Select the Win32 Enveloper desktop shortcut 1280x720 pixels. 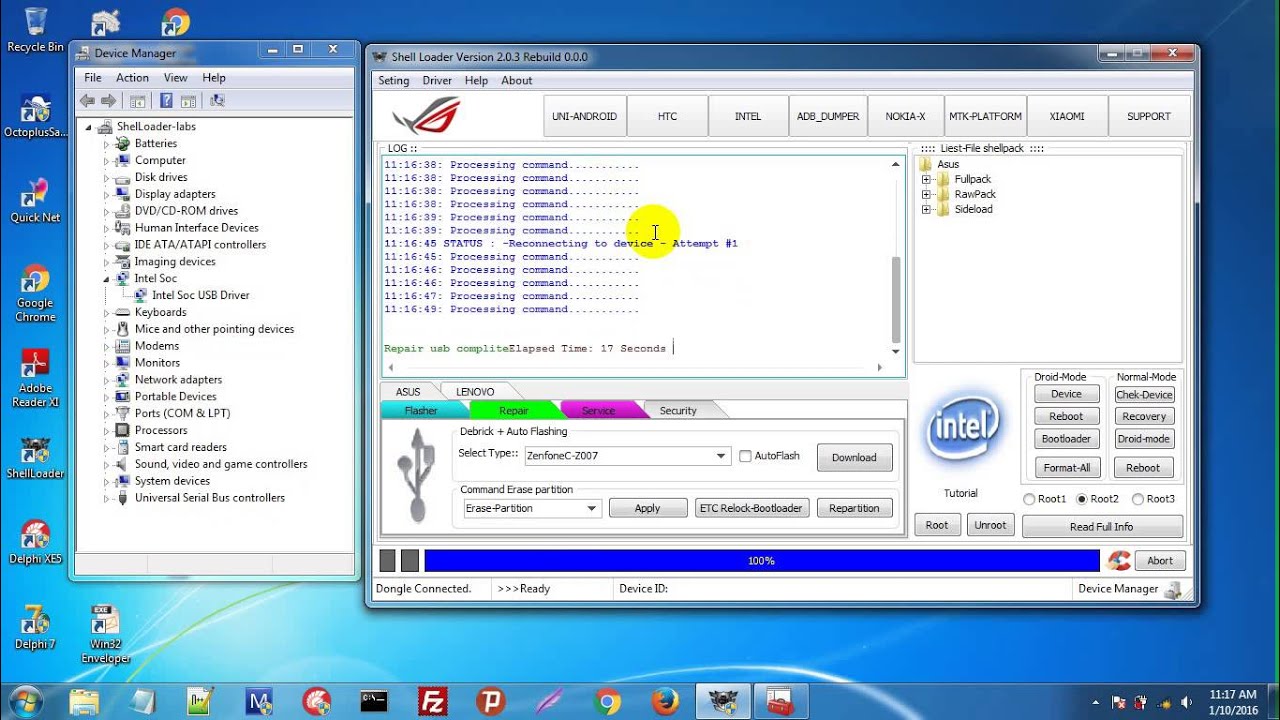coord(105,635)
